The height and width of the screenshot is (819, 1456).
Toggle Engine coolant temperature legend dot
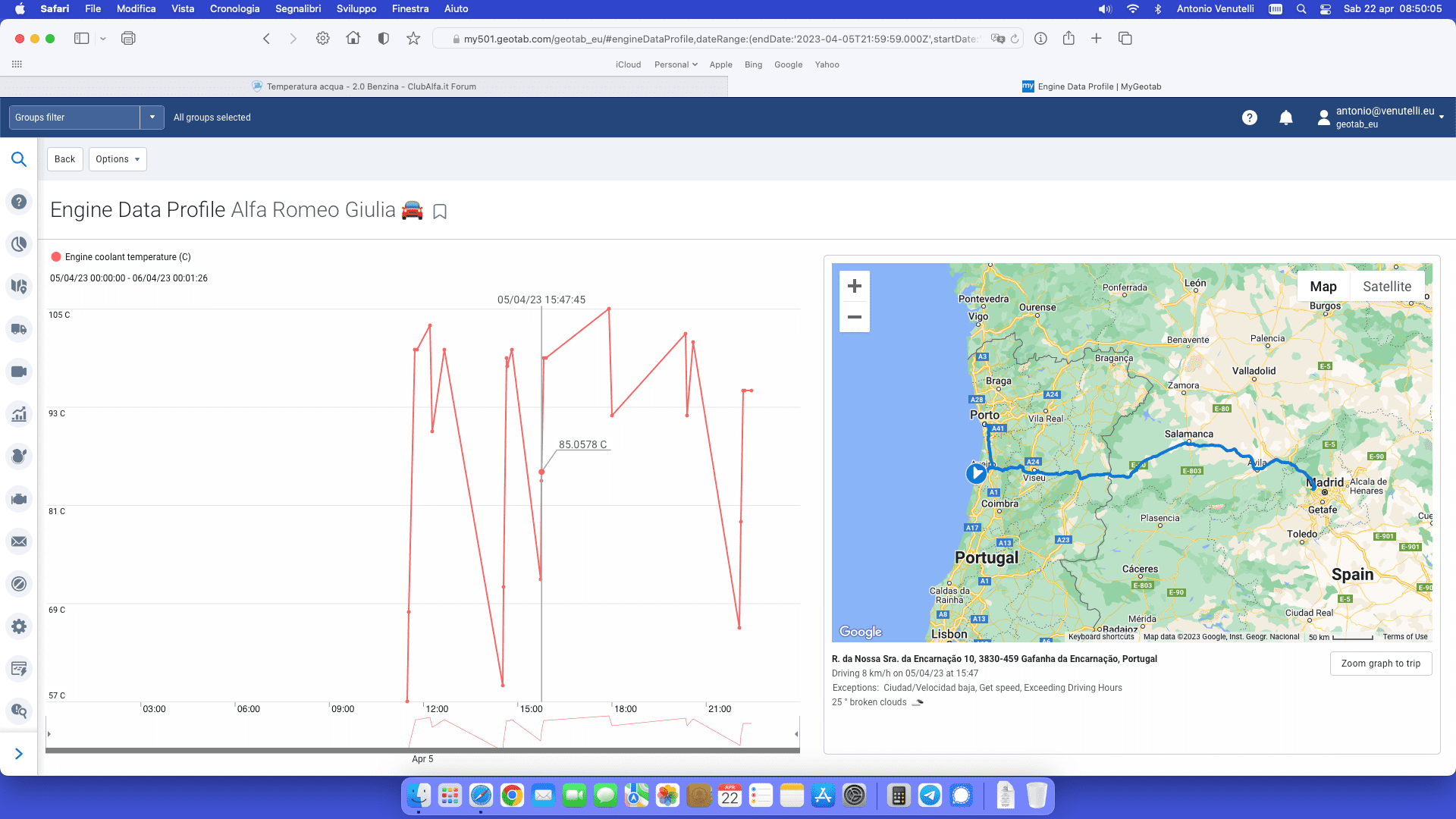pos(56,257)
